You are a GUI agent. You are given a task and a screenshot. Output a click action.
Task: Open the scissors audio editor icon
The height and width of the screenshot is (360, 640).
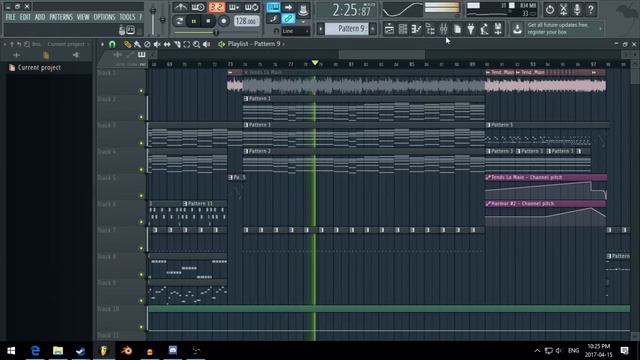point(563,9)
